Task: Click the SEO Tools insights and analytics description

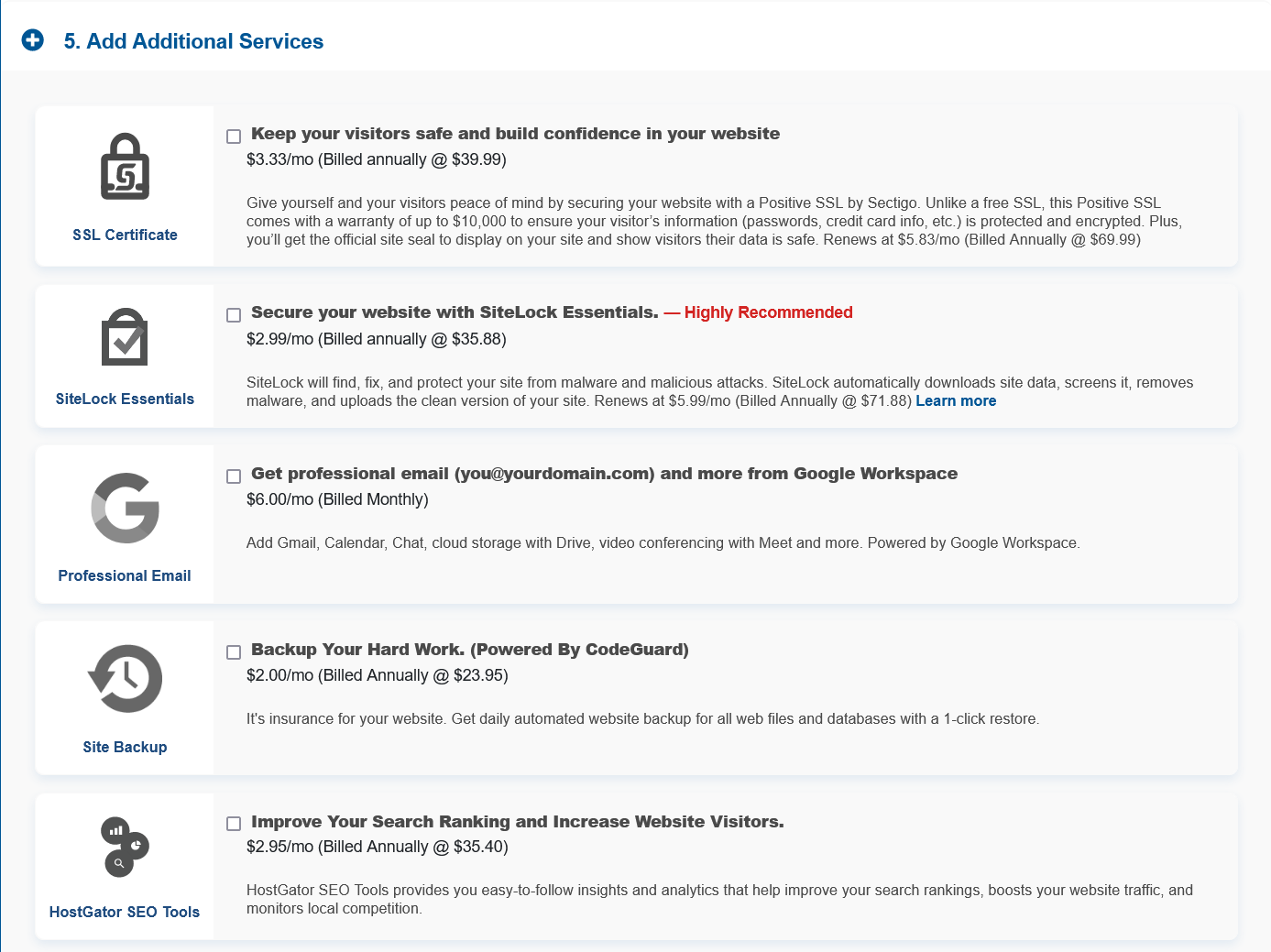Action: click(x=719, y=900)
